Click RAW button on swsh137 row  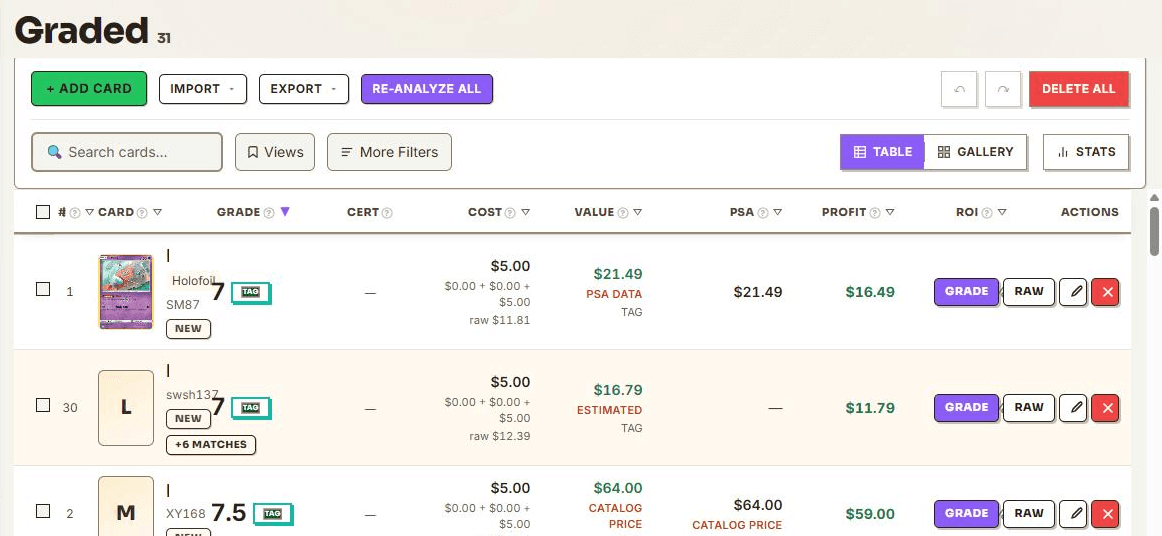[x=1029, y=407]
